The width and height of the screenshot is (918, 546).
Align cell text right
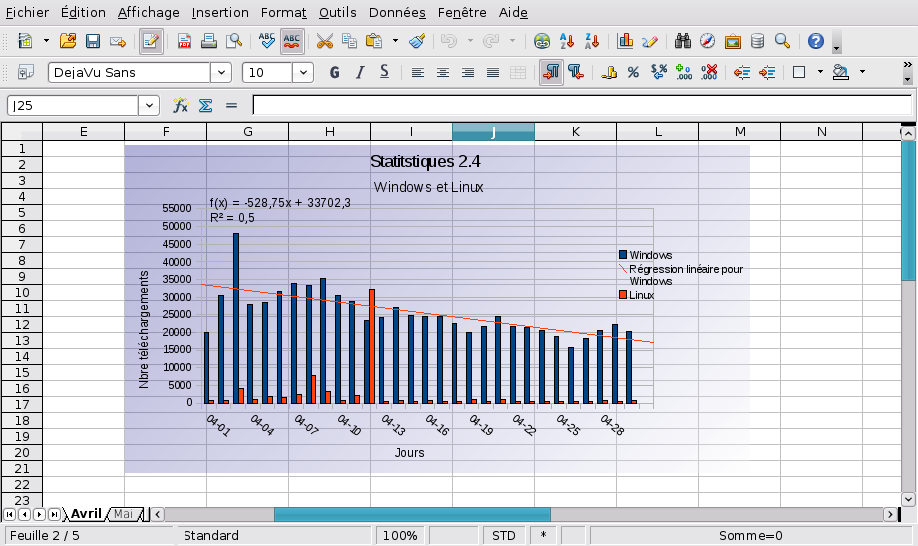click(467, 73)
